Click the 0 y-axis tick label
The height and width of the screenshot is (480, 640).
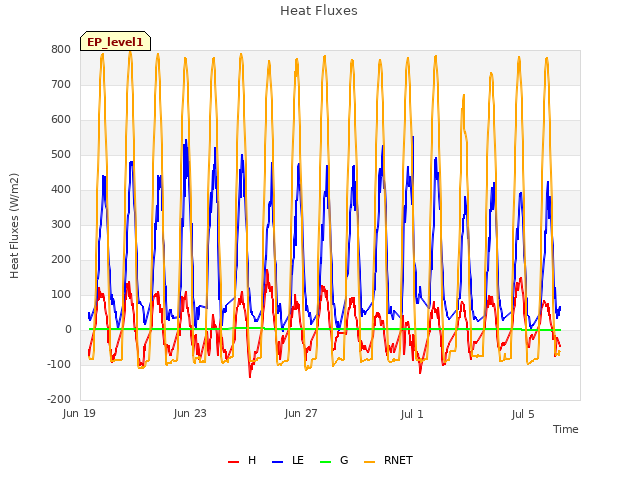pyautogui.click(x=68, y=329)
